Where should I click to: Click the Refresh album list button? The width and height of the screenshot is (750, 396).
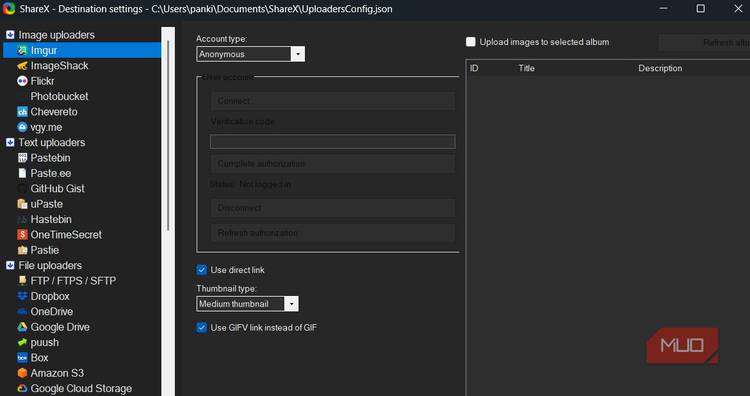pyautogui.click(x=704, y=43)
